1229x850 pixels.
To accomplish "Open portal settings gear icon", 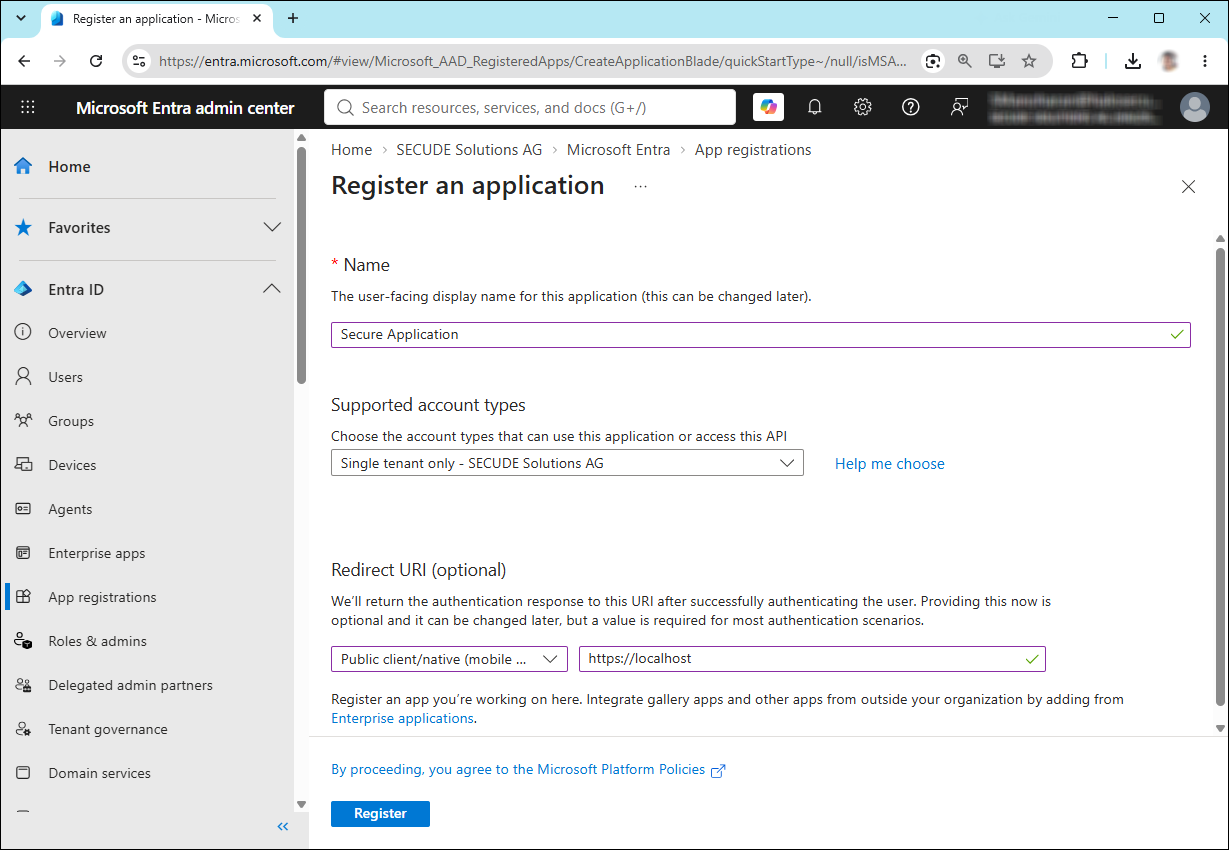I will tap(863, 107).
